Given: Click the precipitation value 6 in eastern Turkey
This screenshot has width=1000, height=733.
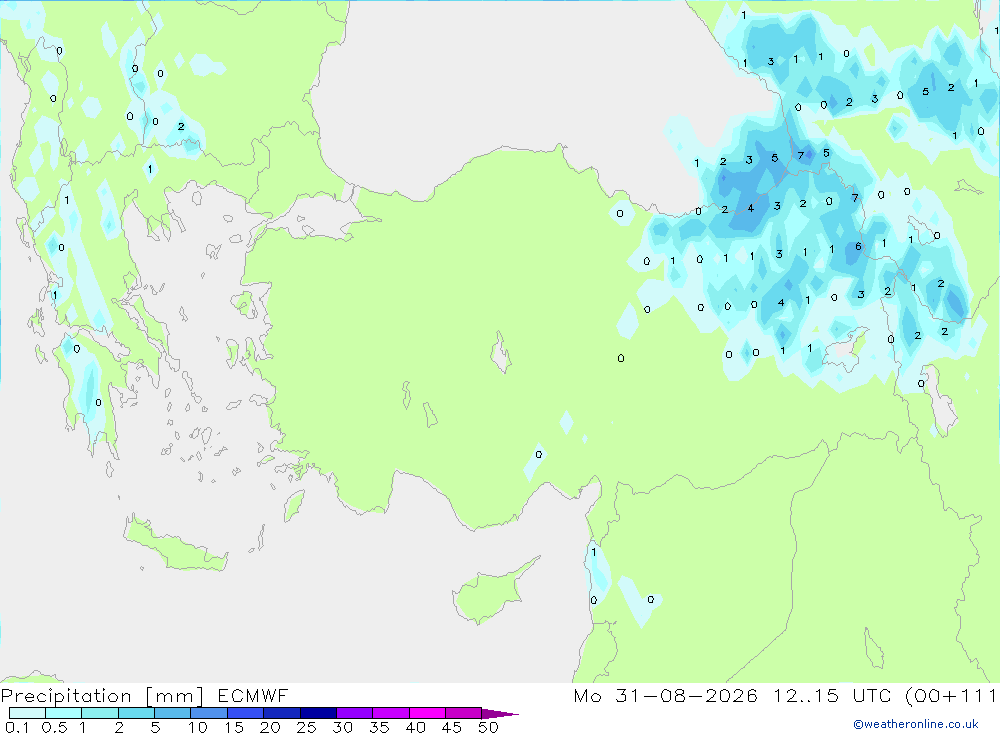Looking at the screenshot, I should (858, 246).
